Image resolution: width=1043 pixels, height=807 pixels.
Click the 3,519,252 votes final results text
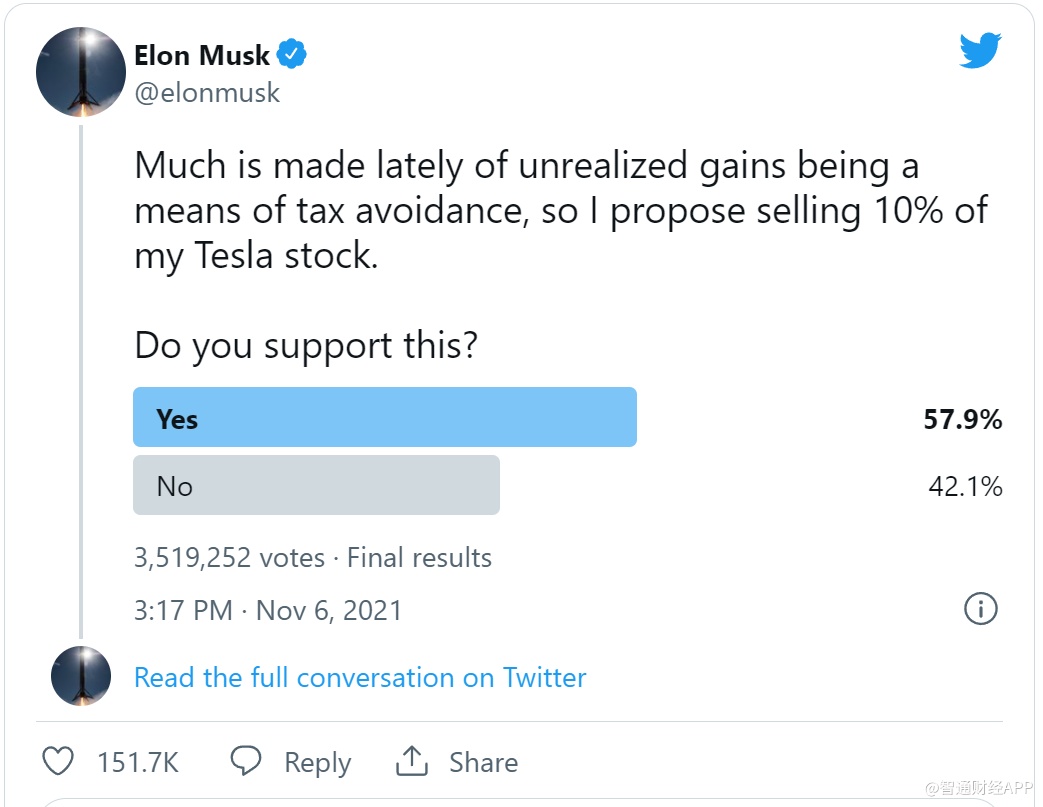(313, 557)
